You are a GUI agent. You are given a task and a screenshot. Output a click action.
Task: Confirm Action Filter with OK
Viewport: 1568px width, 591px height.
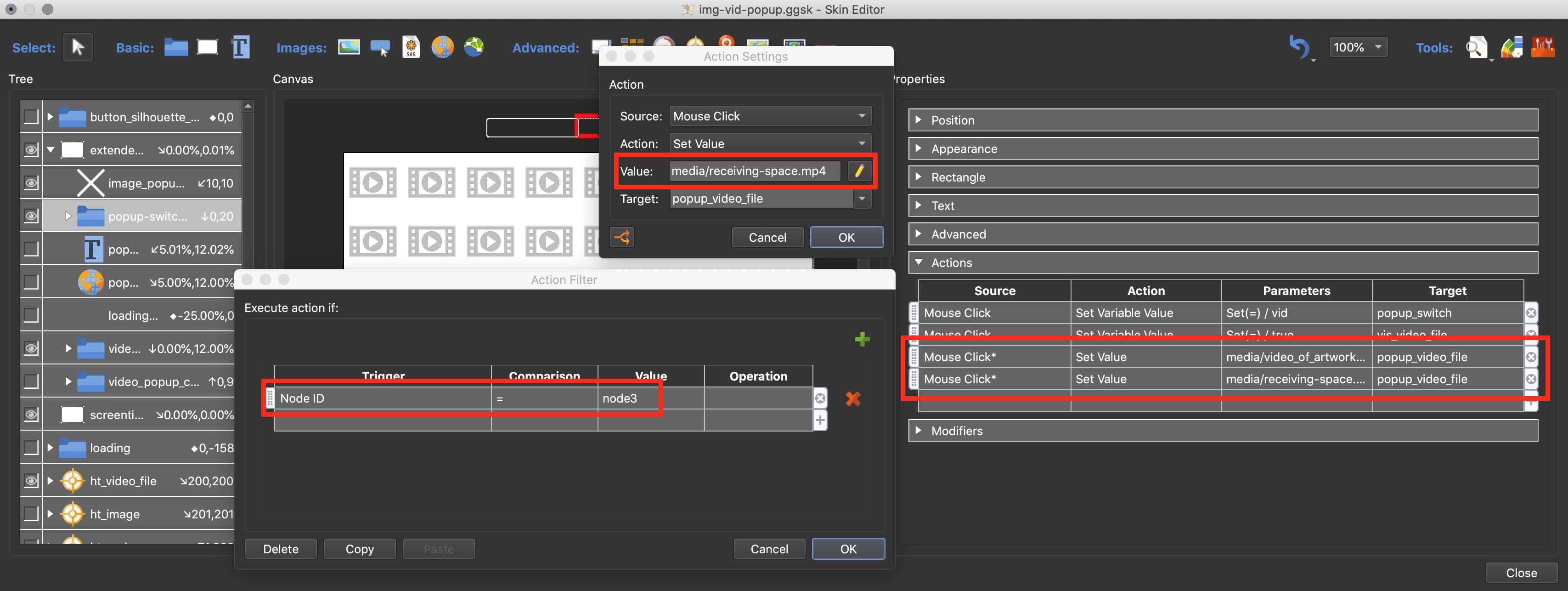848,549
